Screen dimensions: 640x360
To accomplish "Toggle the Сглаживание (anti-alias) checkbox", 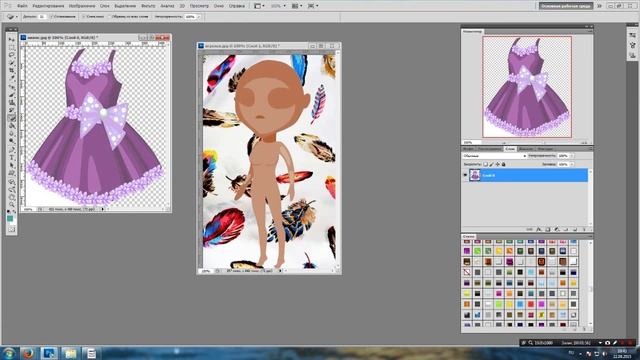I will click(x=52, y=17).
